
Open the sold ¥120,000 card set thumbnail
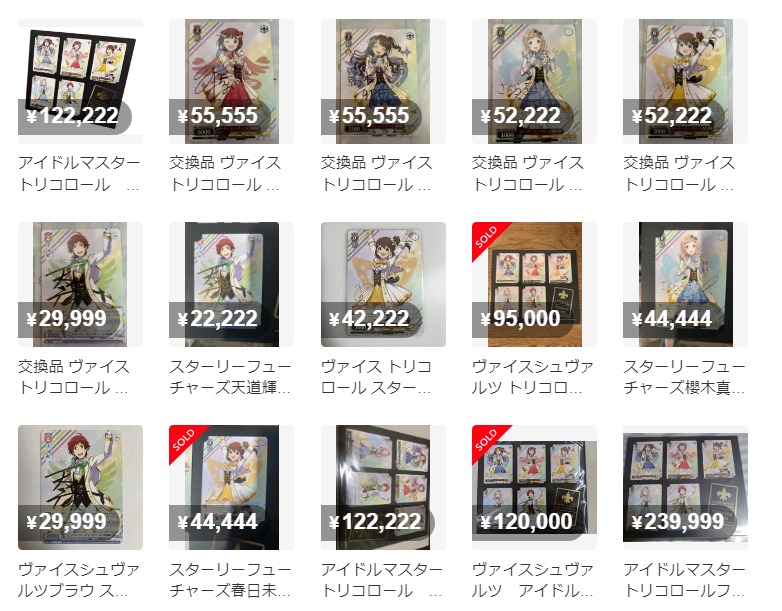534,487
